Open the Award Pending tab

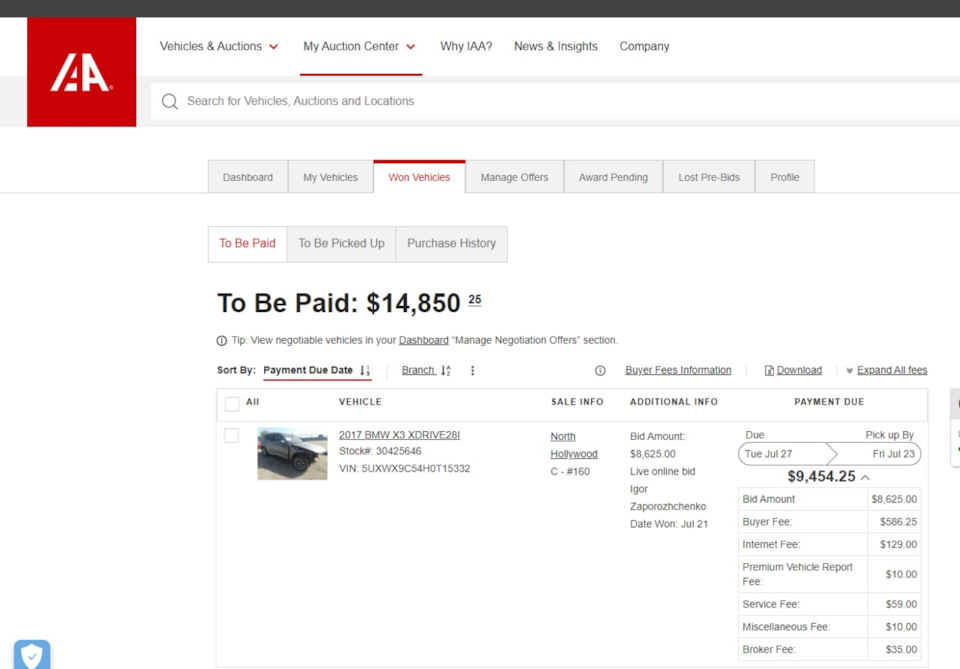click(613, 177)
